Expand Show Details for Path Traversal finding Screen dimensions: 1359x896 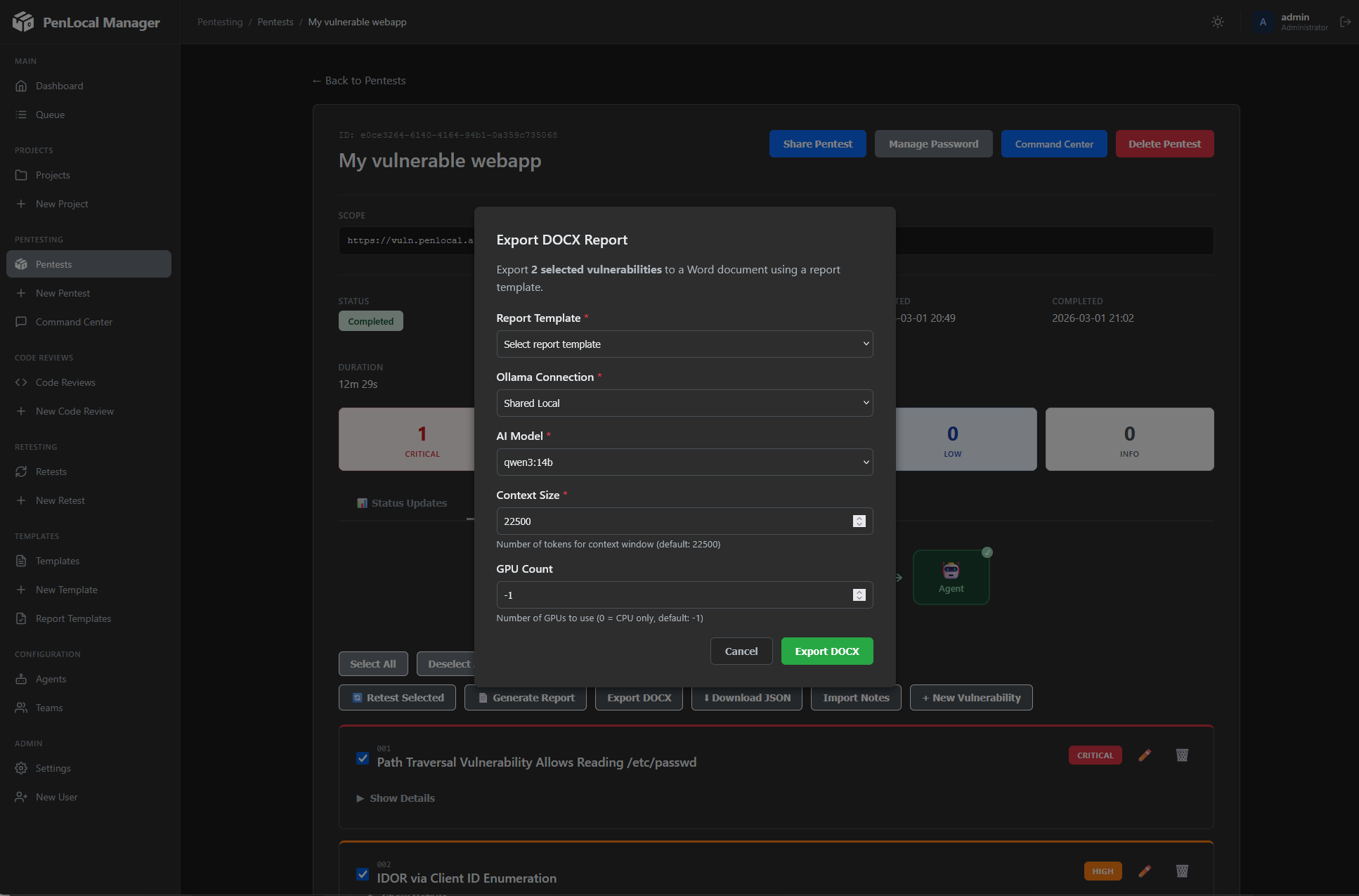(x=401, y=798)
